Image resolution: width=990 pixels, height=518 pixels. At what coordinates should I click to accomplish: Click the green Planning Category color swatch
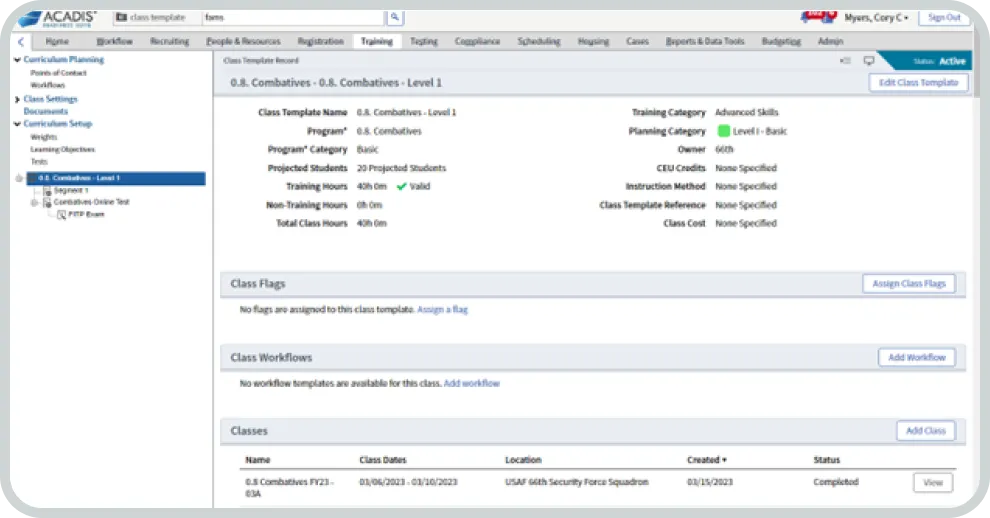724,131
